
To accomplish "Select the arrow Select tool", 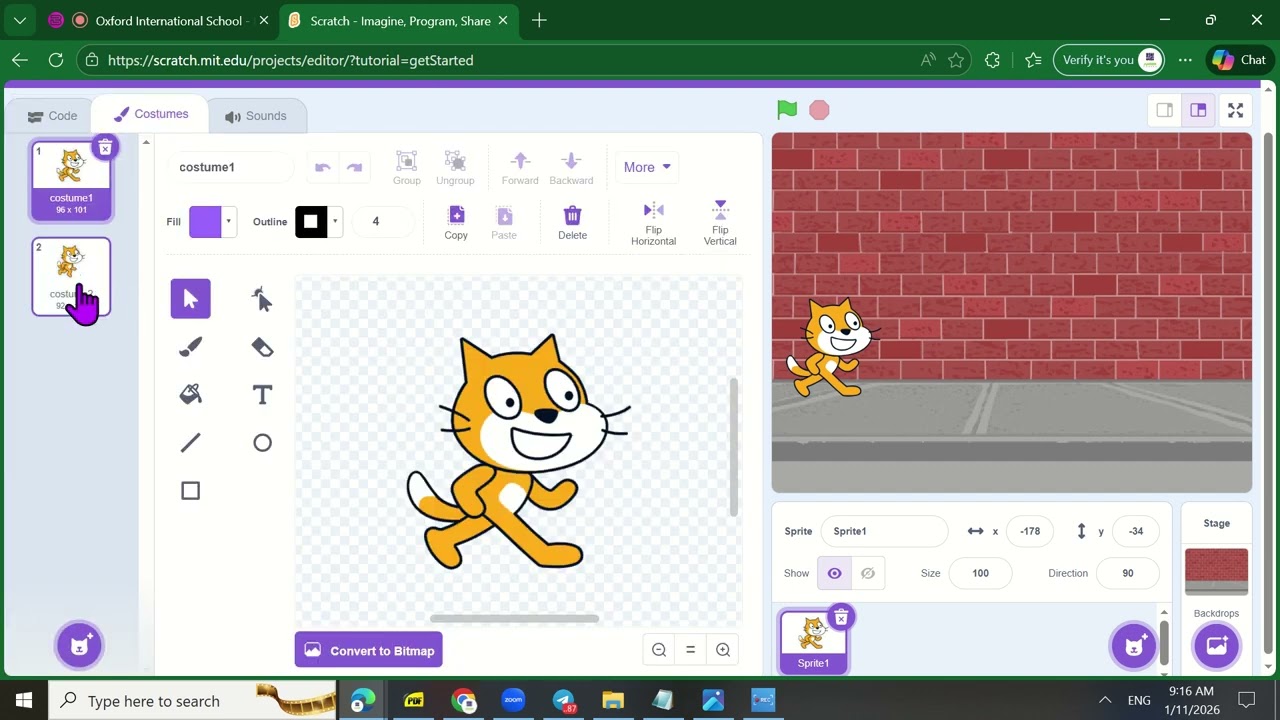I will tap(190, 299).
